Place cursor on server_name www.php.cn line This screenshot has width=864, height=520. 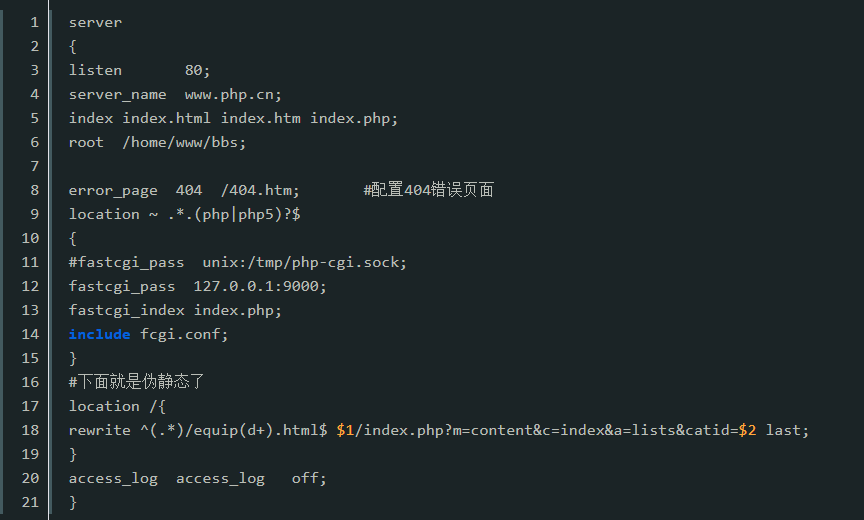[175, 95]
